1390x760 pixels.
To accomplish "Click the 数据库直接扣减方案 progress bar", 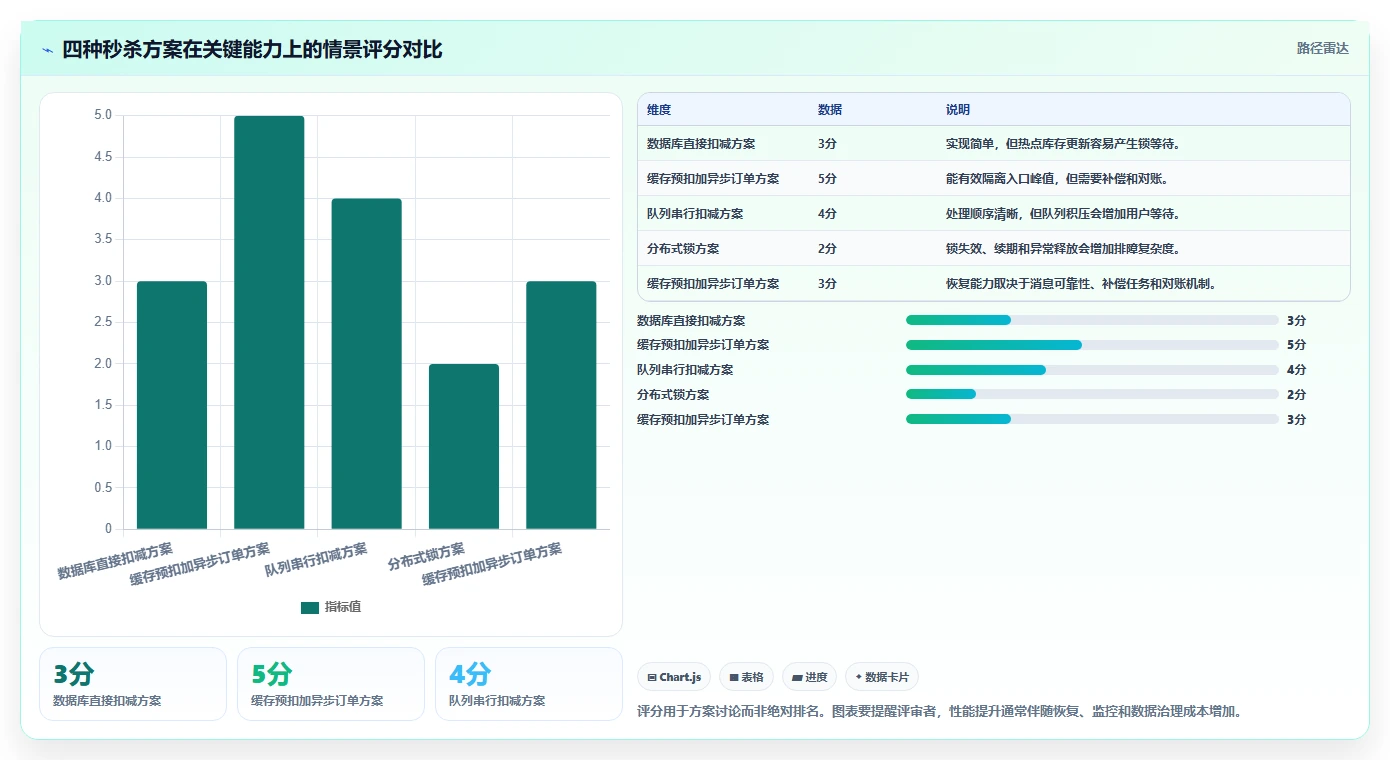I will (x=1092, y=320).
